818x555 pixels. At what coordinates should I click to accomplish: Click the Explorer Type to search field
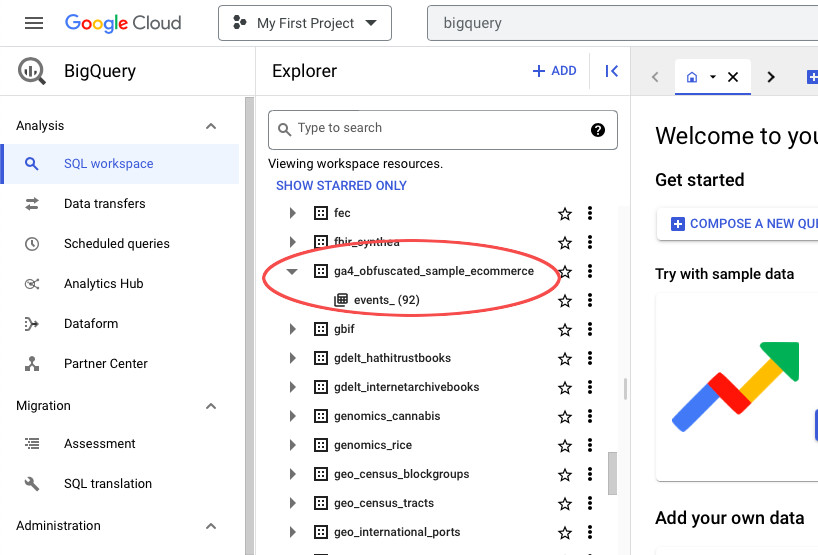(442, 129)
